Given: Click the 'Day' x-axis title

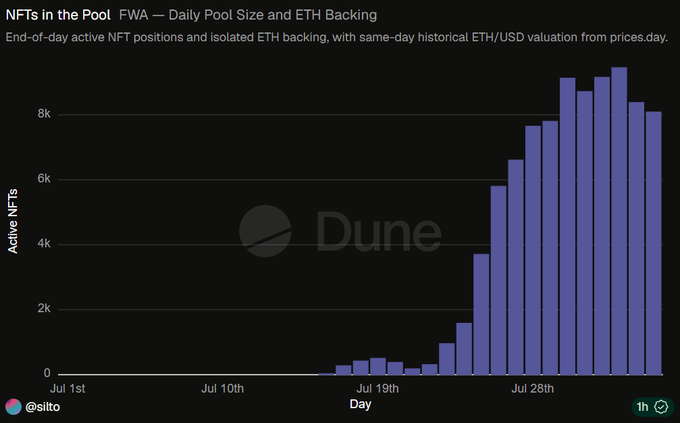Looking at the screenshot, I should (x=360, y=404).
